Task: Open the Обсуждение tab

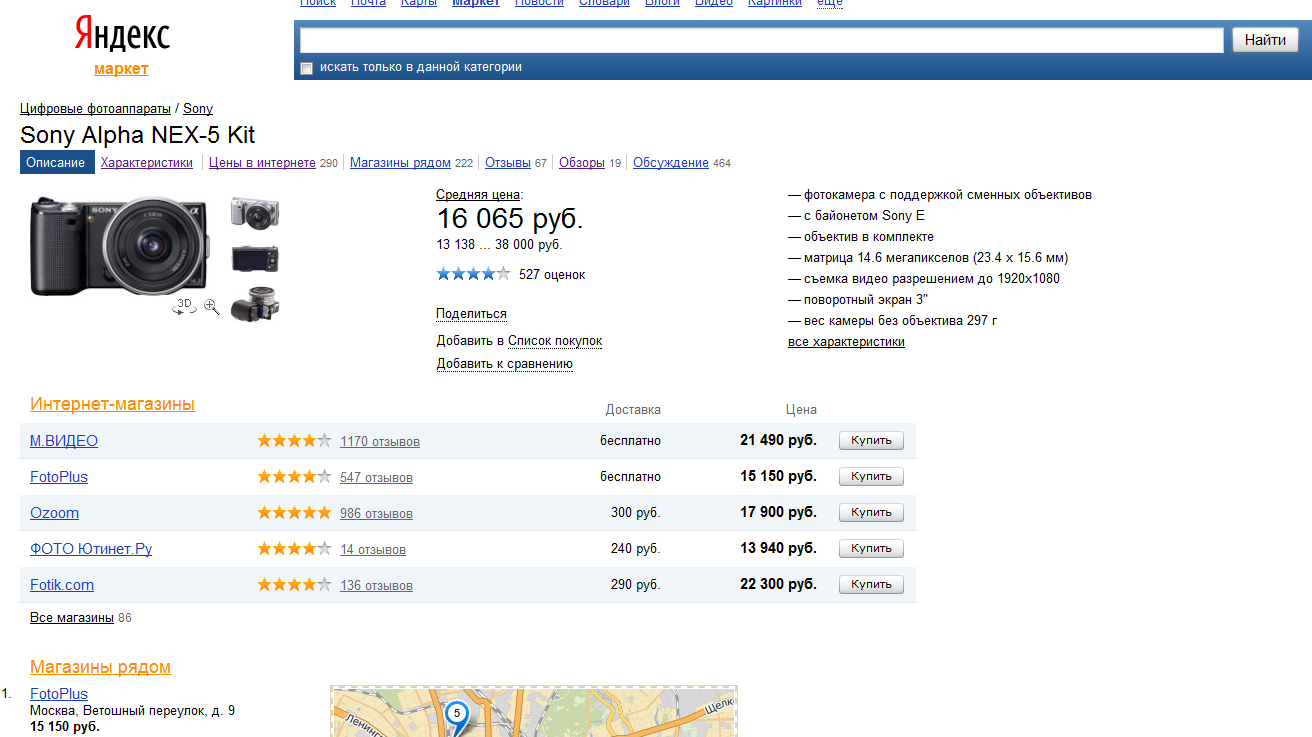Action: click(671, 163)
